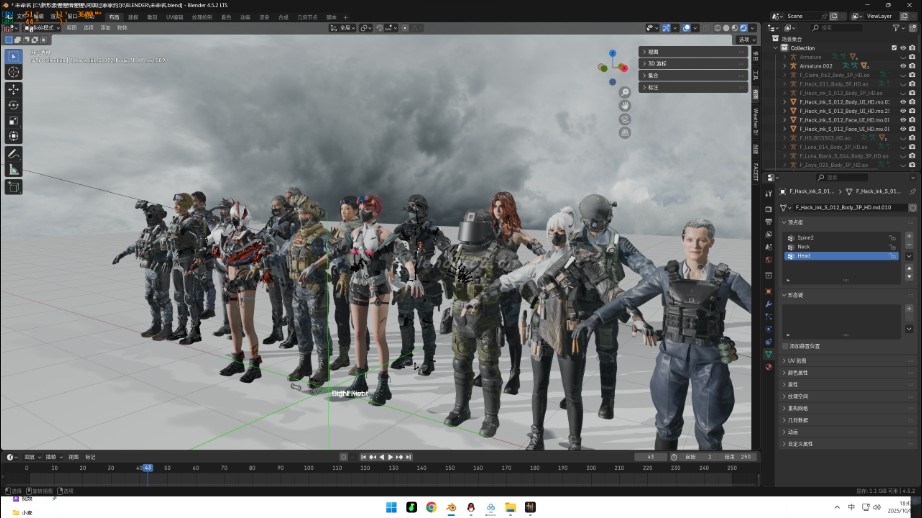Viewport: 922px width, 518px height.
Task: Toggle camera view icon in viewport
Action: (x=624, y=119)
